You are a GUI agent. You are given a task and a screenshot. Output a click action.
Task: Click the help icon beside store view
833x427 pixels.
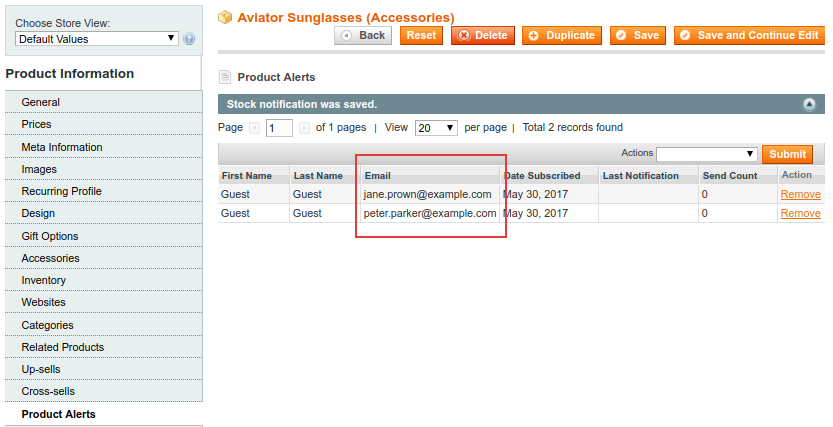tap(189, 39)
